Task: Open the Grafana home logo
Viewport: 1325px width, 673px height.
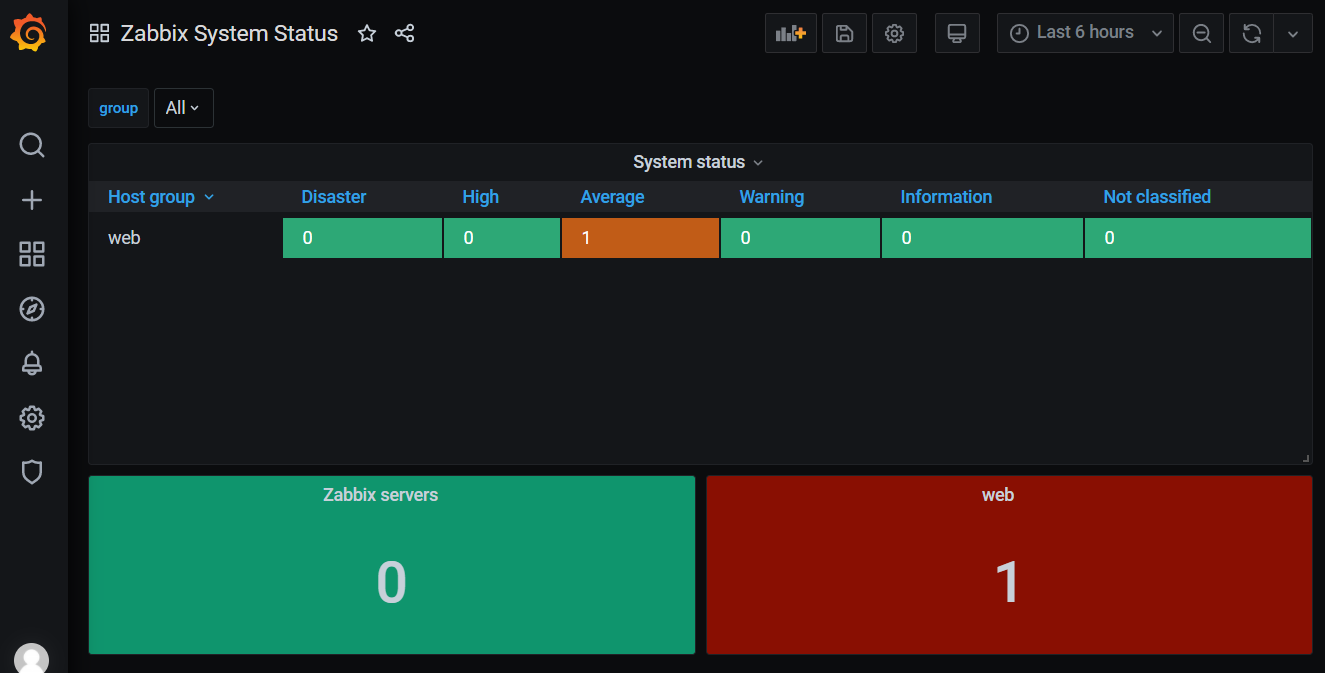Action: tap(29, 34)
